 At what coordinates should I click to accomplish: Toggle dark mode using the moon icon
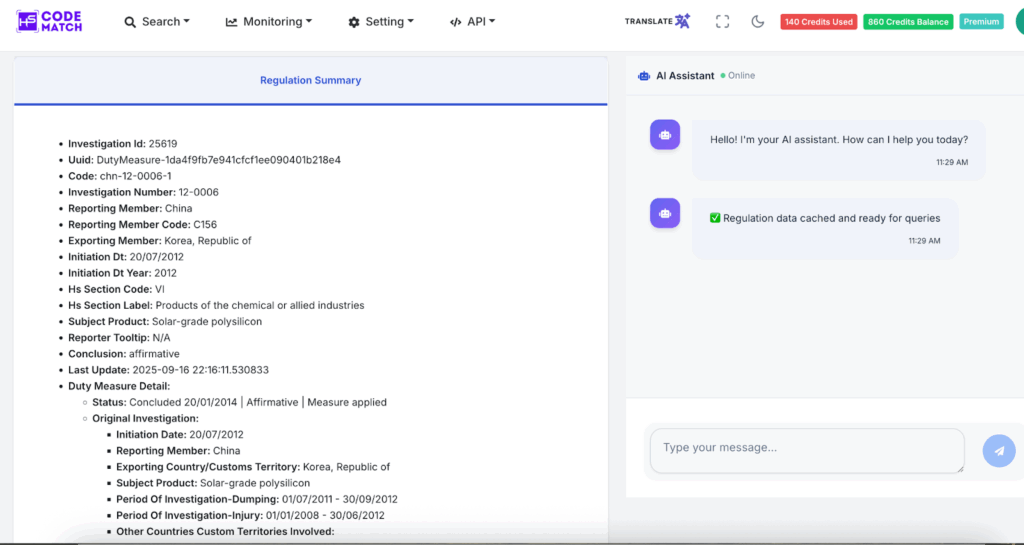(757, 21)
